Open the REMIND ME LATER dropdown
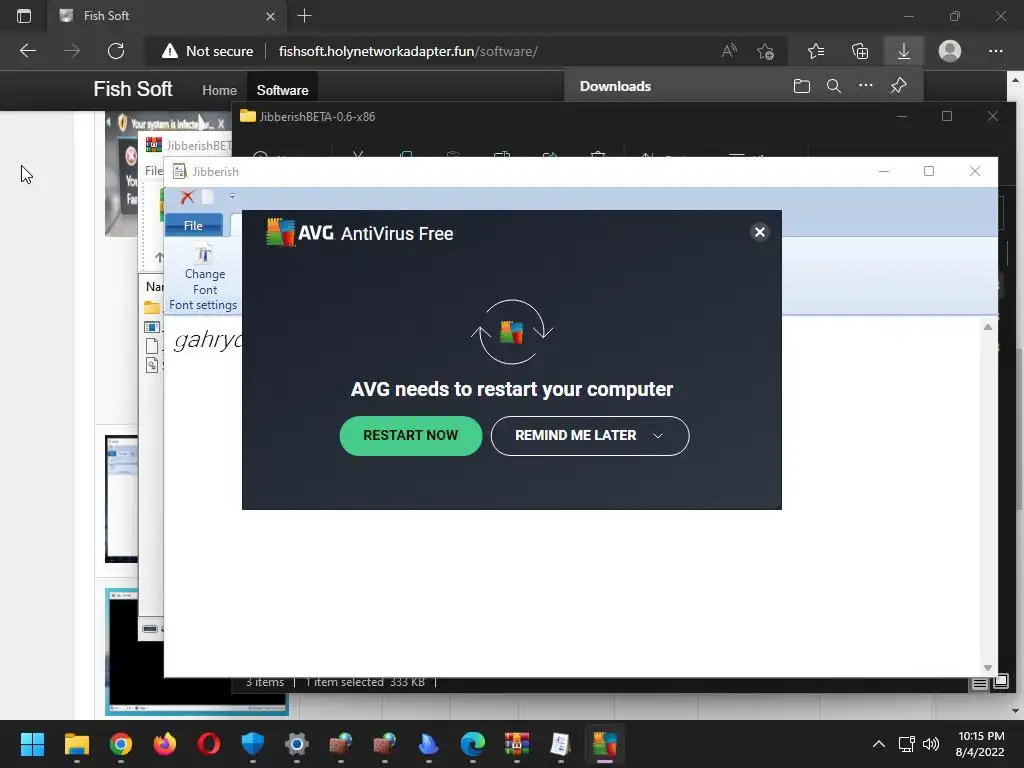Viewport: 1024px width, 768px height. point(590,436)
